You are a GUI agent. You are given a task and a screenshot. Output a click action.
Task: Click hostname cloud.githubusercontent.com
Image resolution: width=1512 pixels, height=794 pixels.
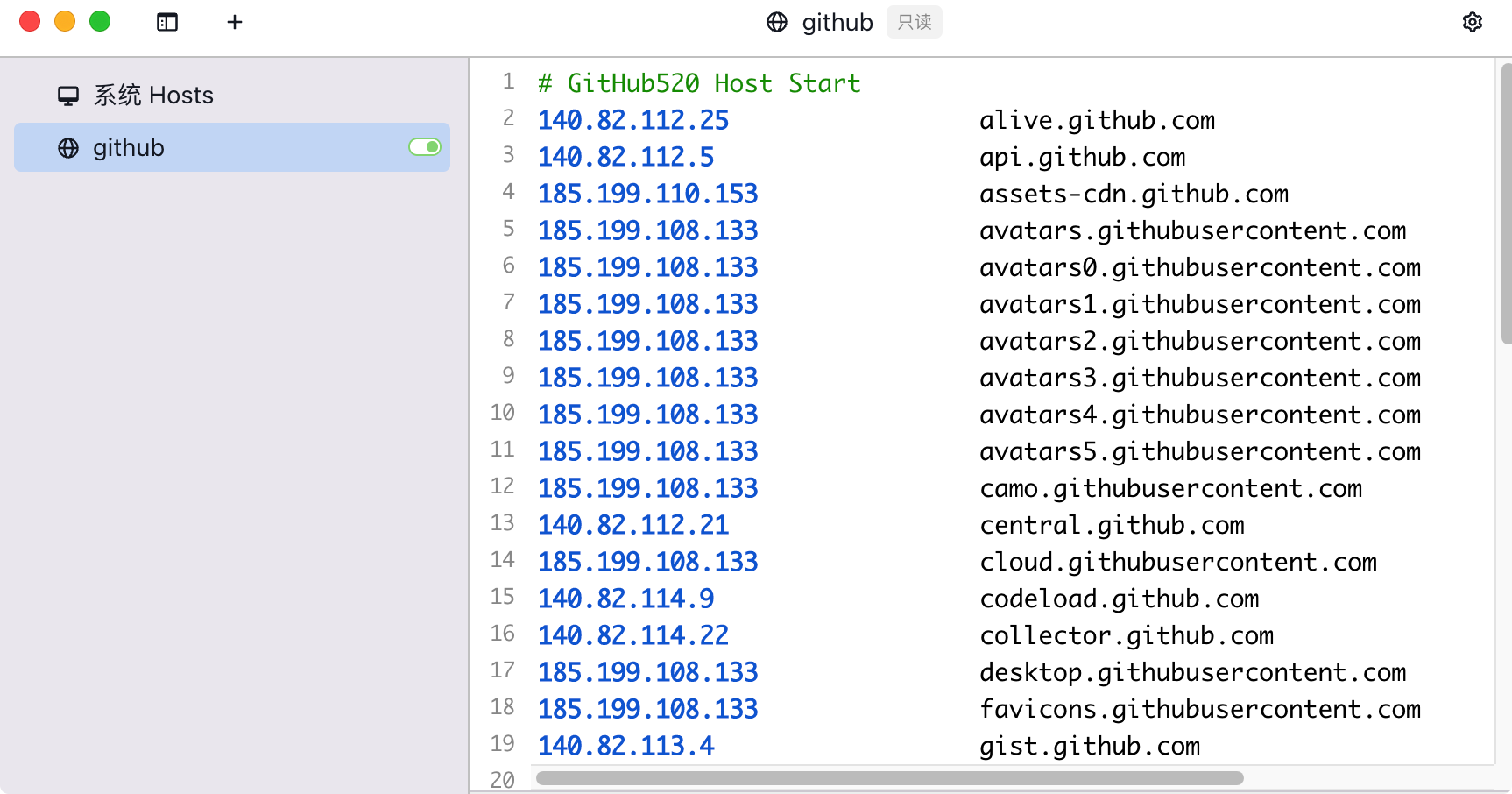(x=1178, y=562)
